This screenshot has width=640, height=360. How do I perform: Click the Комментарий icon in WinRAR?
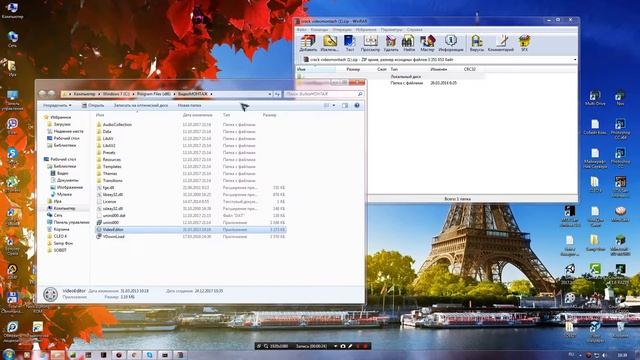[x=501, y=43]
